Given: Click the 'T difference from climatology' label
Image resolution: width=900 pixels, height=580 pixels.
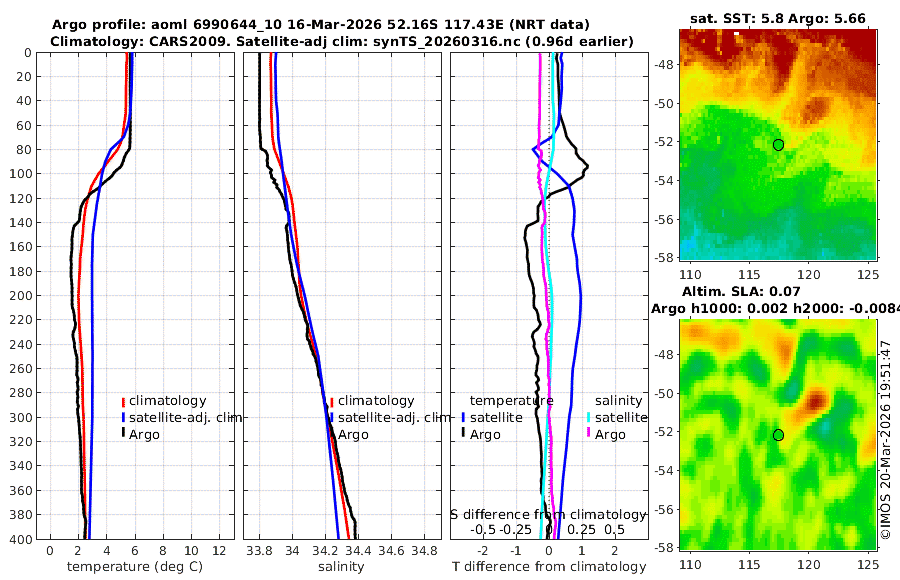Looking at the screenshot, I should (x=549, y=567).
